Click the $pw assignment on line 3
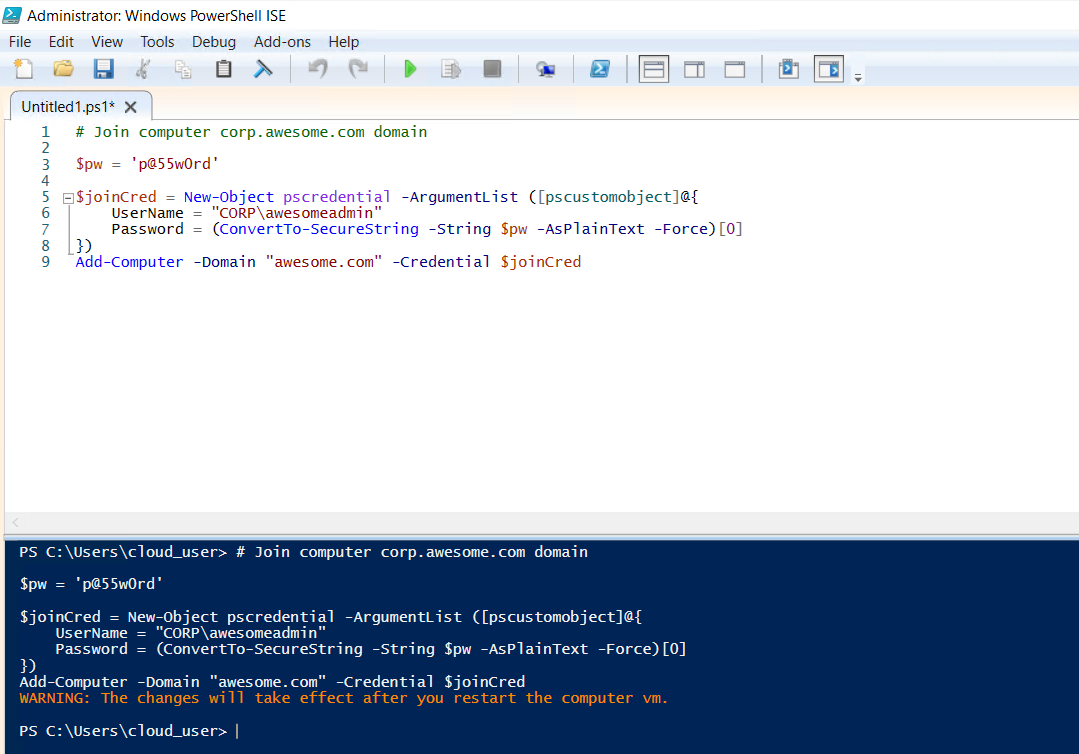The width and height of the screenshot is (1079, 754). click(147, 164)
